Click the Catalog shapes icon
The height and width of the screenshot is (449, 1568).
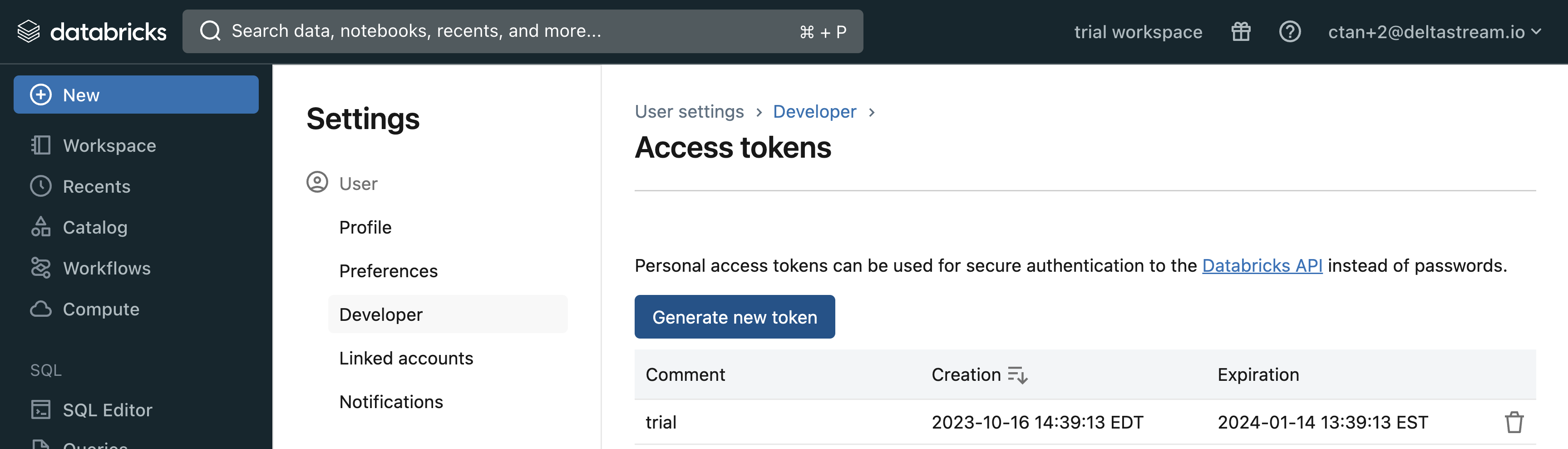[41, 227]
